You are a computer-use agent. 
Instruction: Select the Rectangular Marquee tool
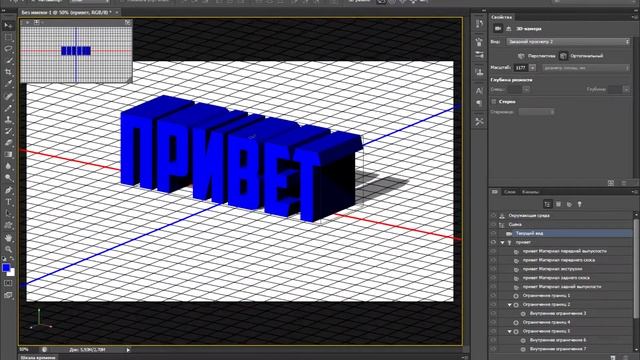pos(8,37)
